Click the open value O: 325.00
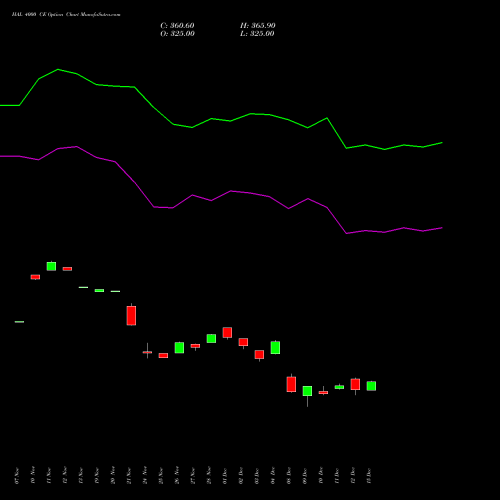 177,34
